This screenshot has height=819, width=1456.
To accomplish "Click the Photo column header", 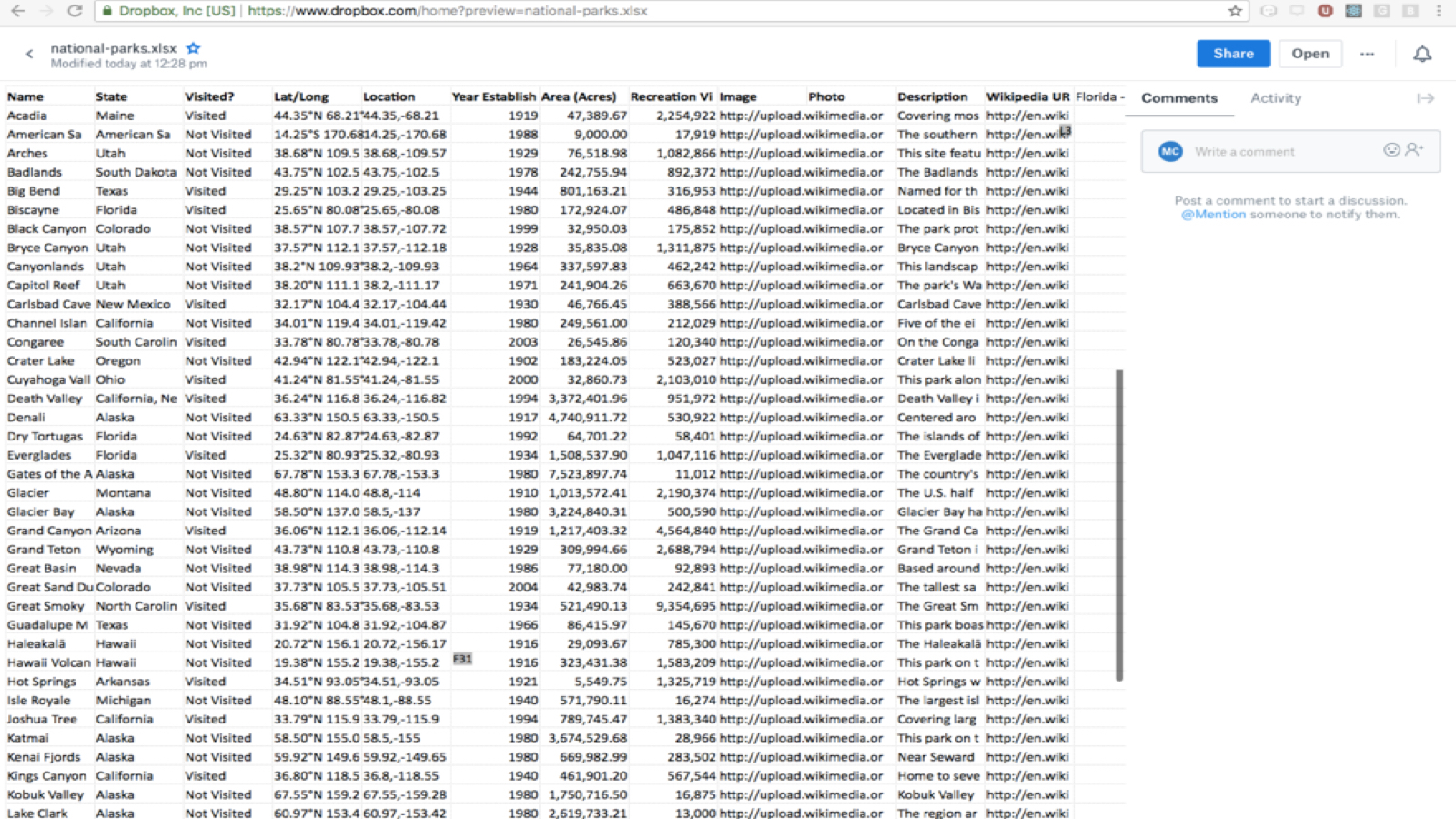I will 826,96.
